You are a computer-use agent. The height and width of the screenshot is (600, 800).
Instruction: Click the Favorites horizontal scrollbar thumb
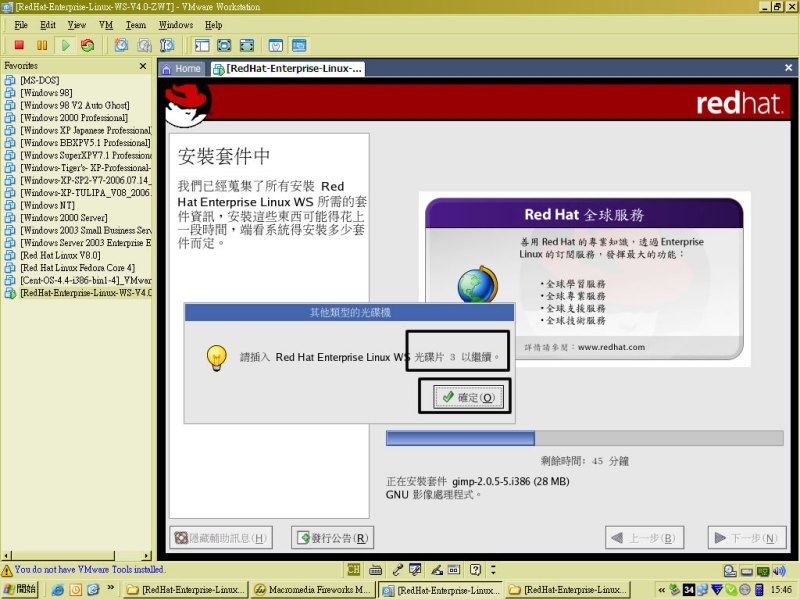pos(63,555)
